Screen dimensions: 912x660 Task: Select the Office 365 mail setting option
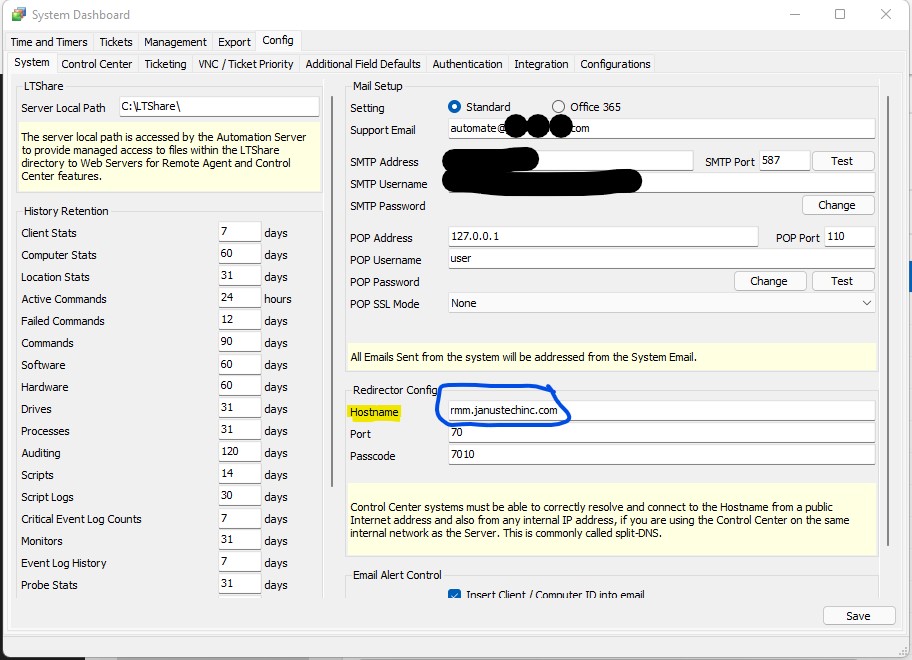560,107
